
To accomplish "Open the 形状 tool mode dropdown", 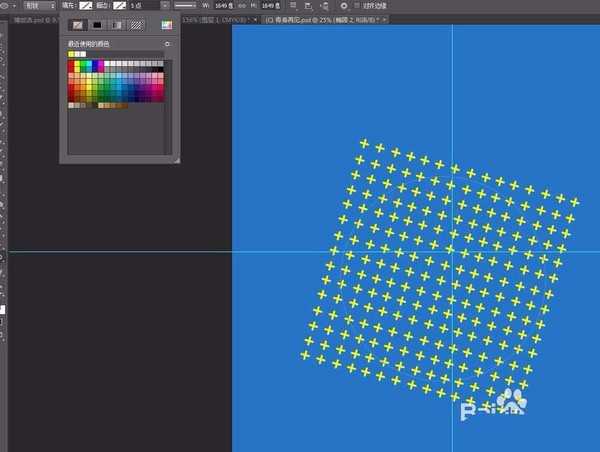I will click(x=40, y=6).
